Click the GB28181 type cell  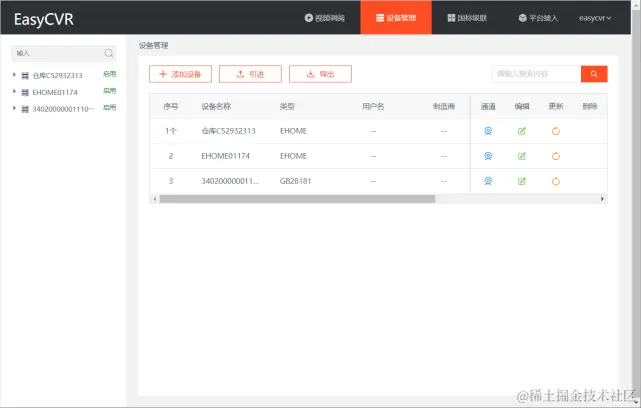(296, 181)
